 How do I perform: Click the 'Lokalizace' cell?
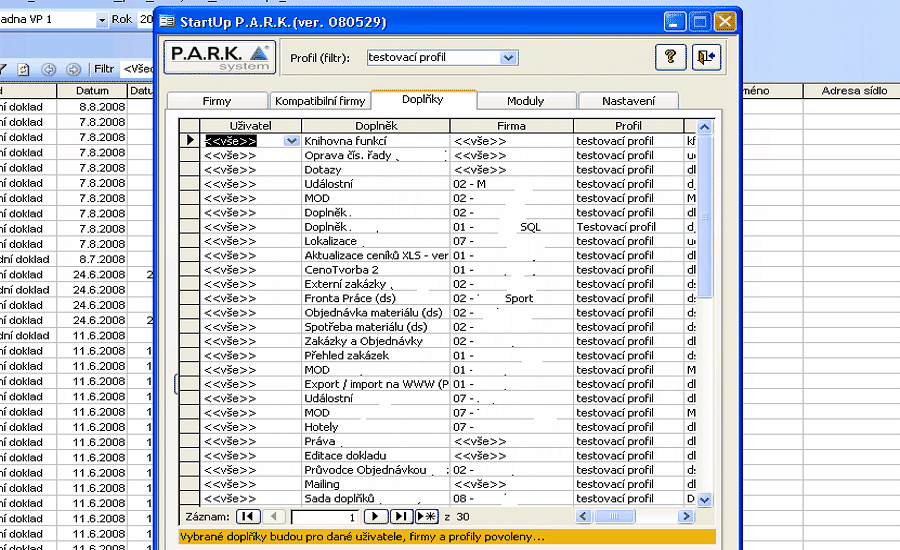tap(376, 241)
